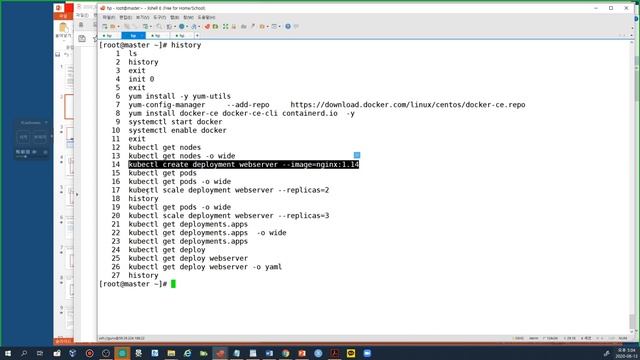Viewport: 640px width, 360px height.
Task: Select the orange-bordered slide thumbnail in PowerPoint
Action: pyautogui.click(x=69, y=107)
